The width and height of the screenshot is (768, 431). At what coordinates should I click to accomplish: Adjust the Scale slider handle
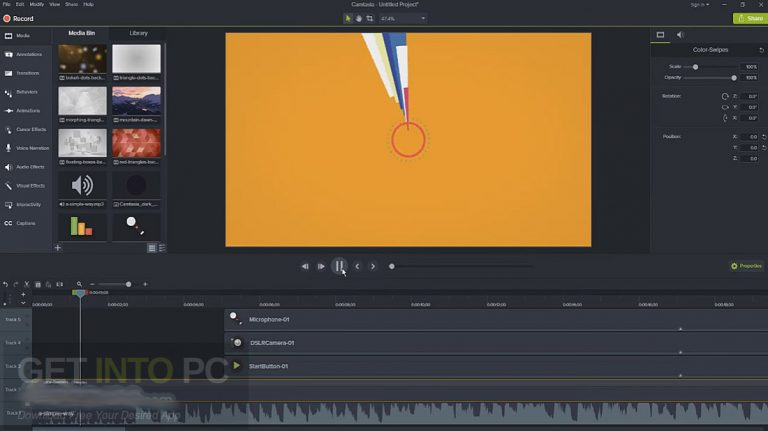pos(696,67)
